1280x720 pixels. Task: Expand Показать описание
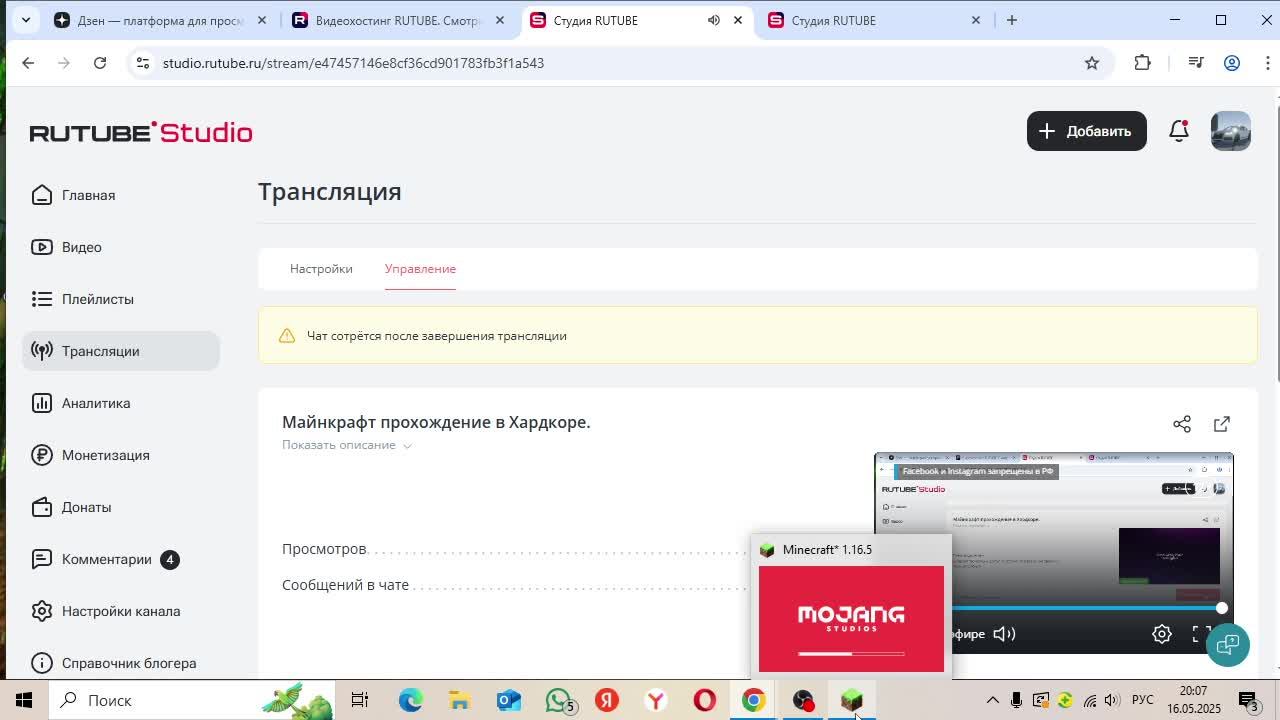[x=346, y=445]
